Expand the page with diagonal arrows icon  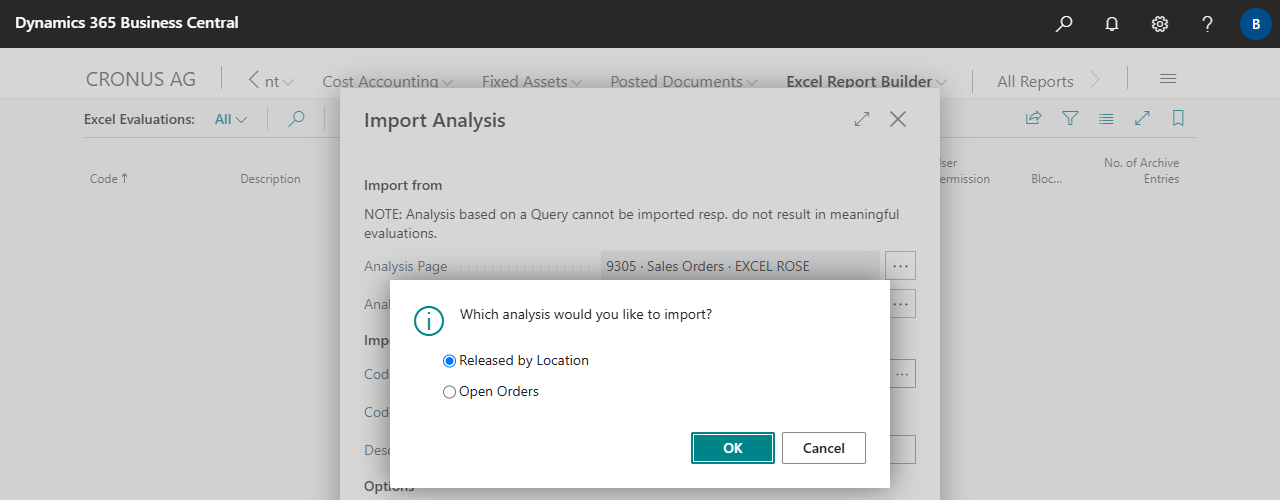point(1142,118)
